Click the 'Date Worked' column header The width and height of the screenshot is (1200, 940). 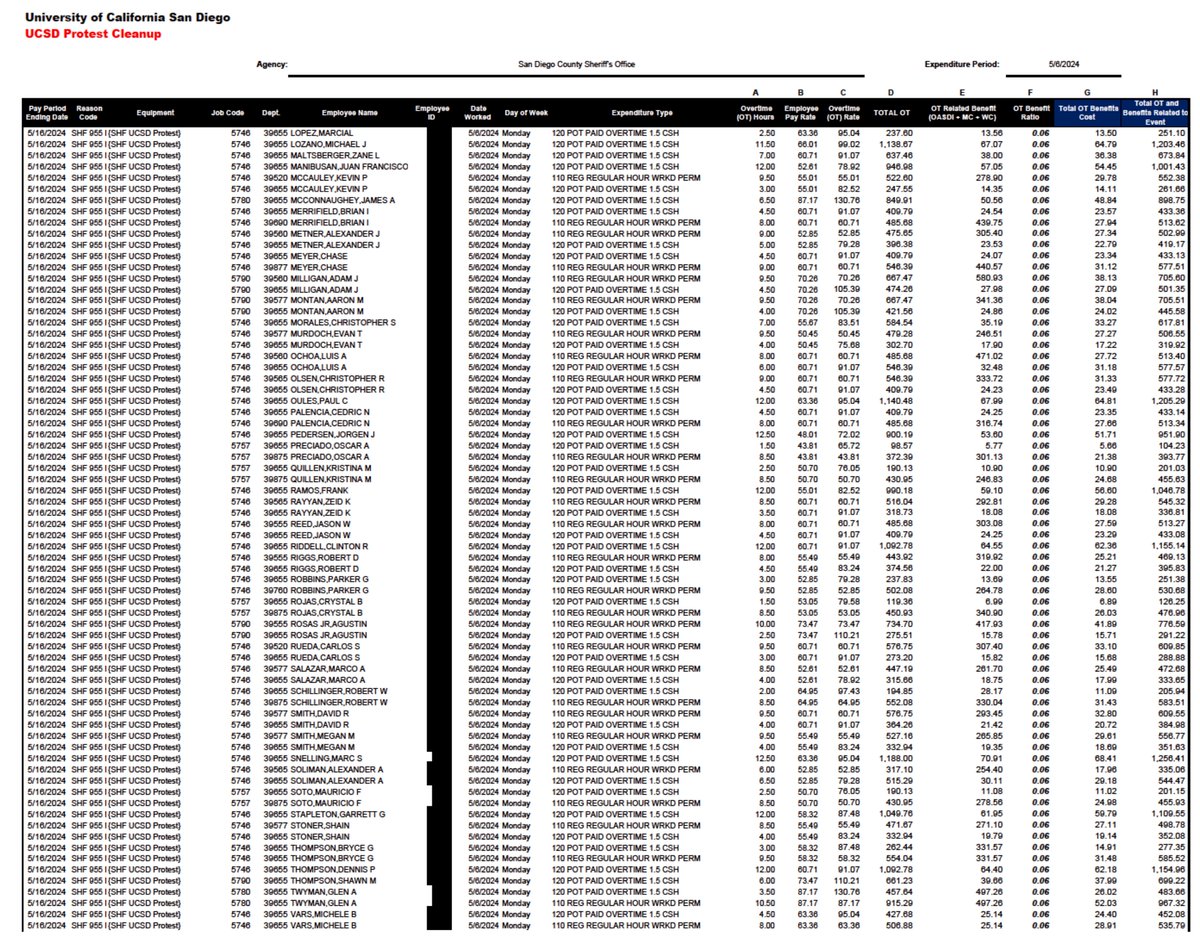[x=479, y=112]
